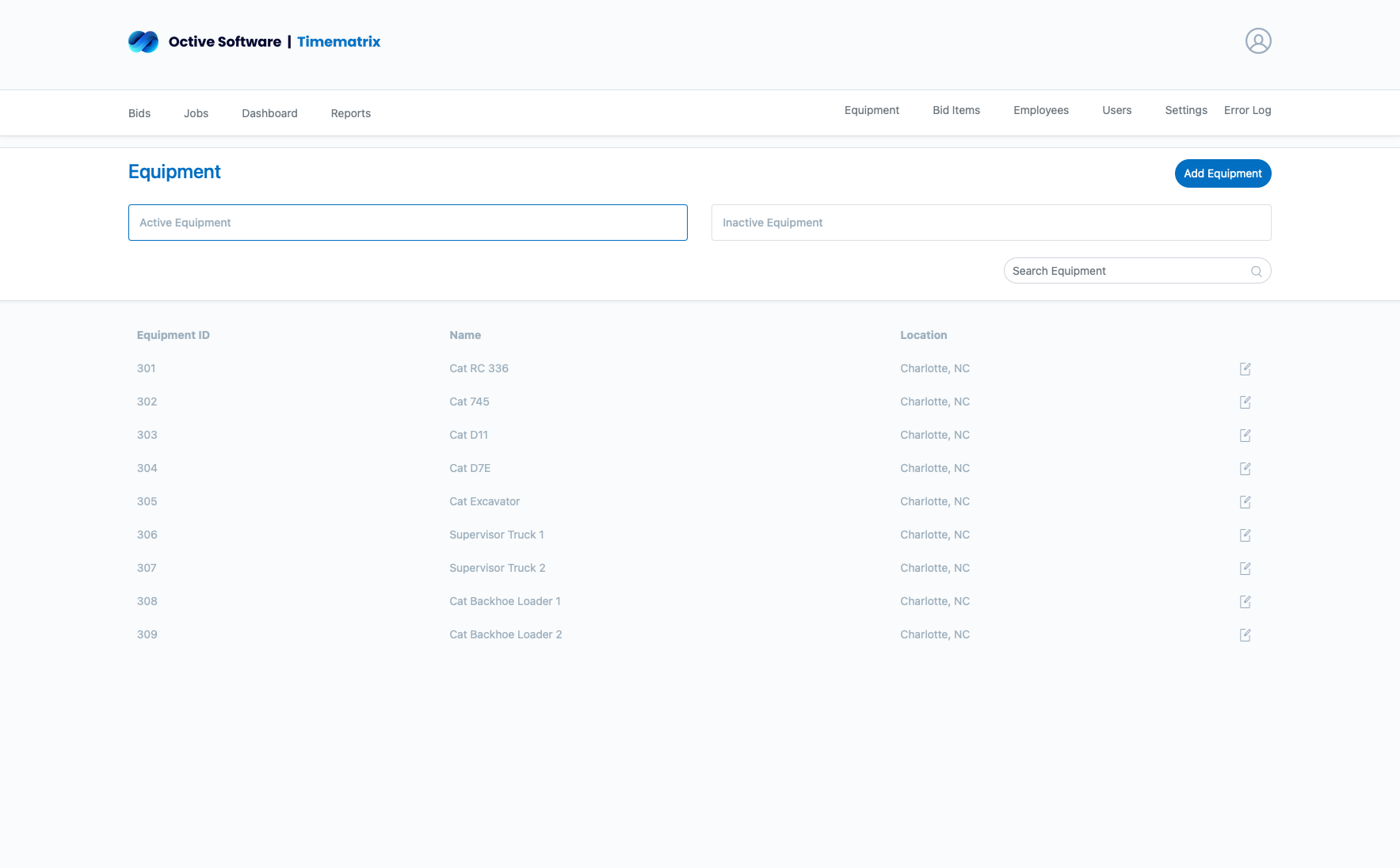Click the Octive Software logo
The image size is (1400, 868).
(x=143, y=42)
